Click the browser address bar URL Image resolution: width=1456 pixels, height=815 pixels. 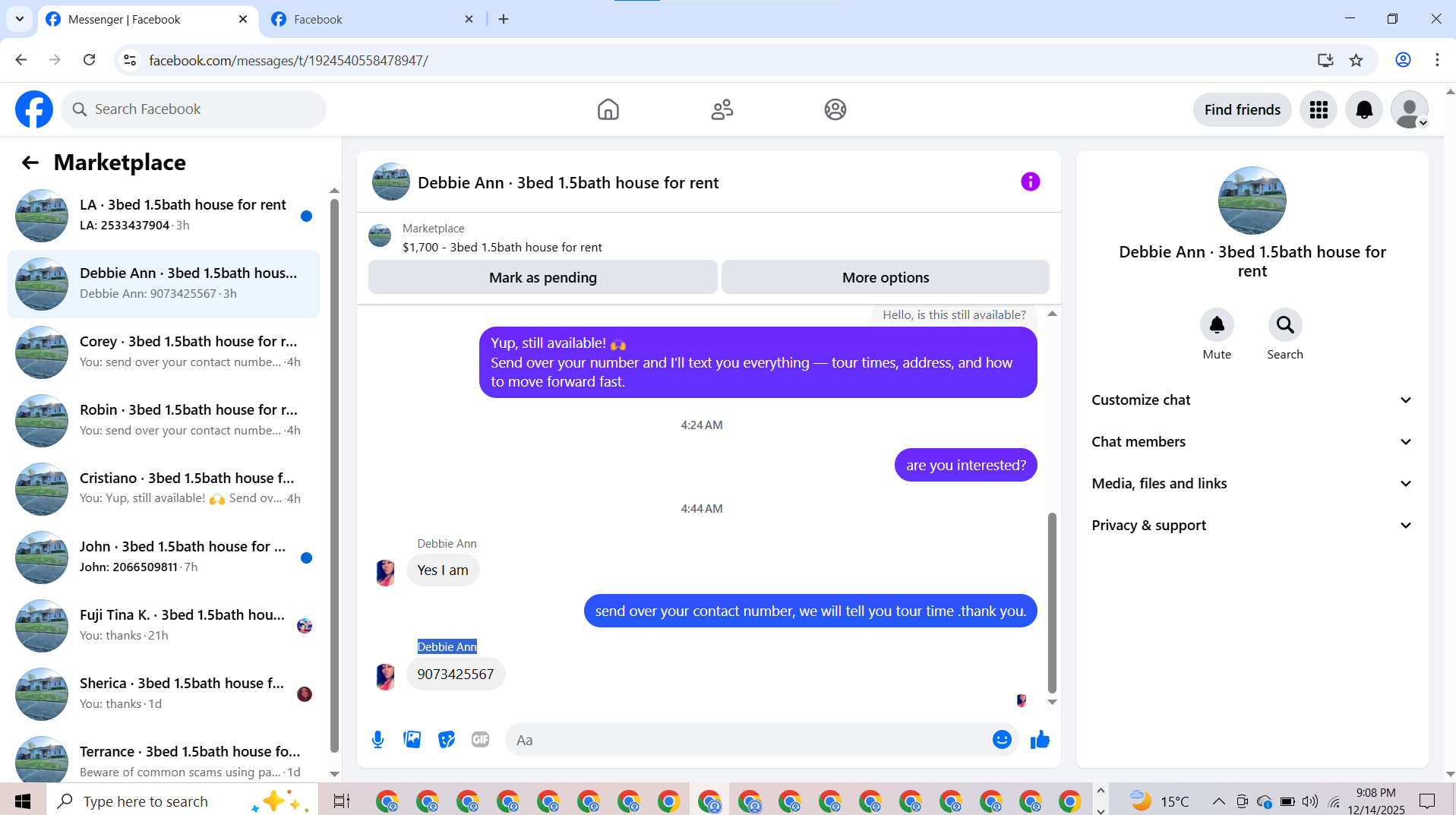pos(289,60)
